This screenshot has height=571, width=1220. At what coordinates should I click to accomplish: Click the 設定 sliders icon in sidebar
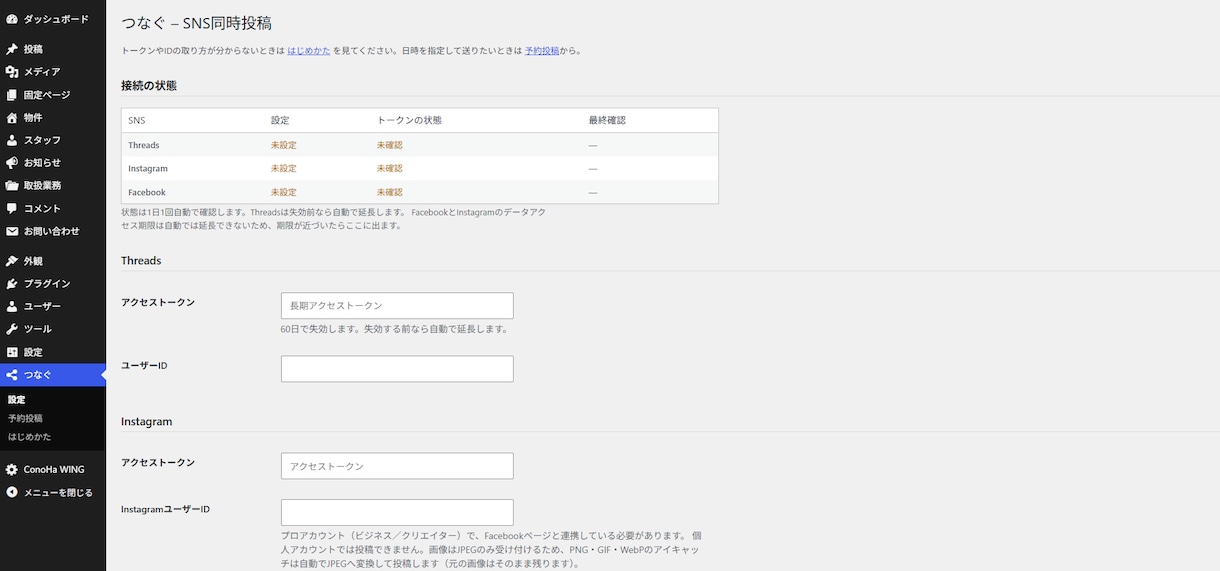12,352
